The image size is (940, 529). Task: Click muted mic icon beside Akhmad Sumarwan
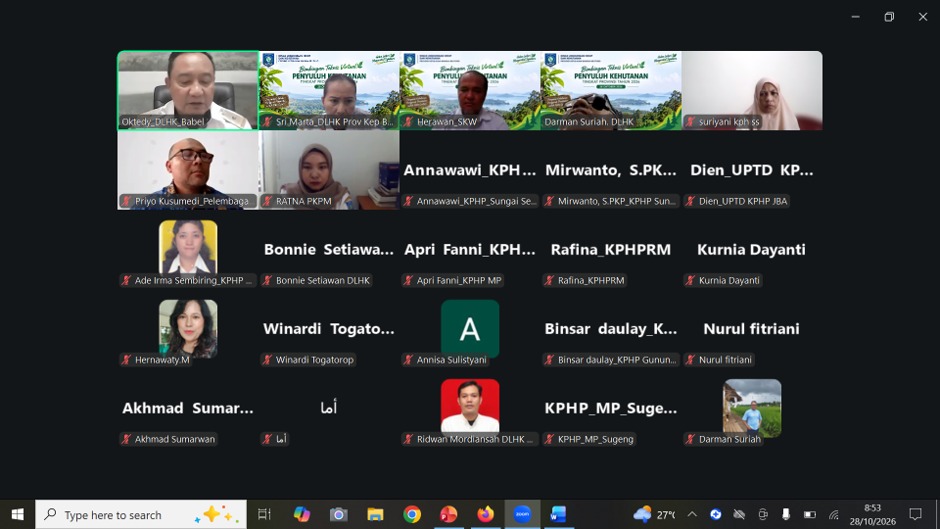pos(126,439)
